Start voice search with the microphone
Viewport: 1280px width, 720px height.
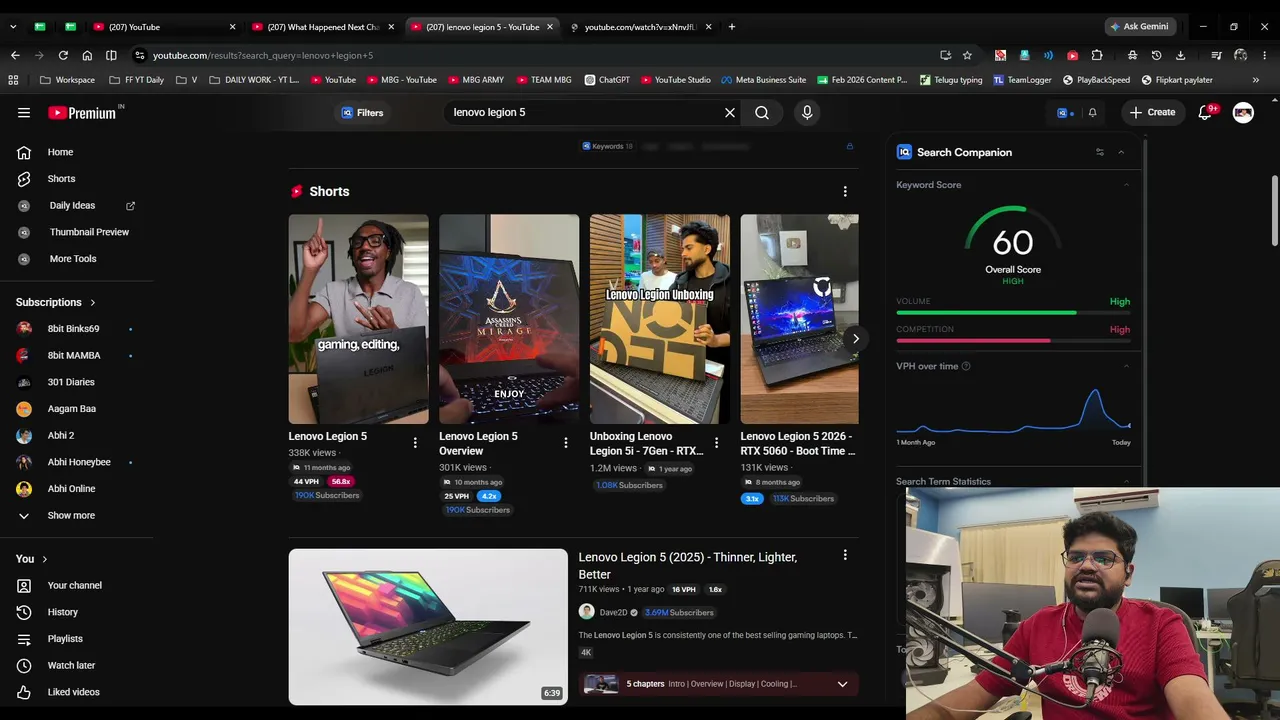tap(807, 113)
